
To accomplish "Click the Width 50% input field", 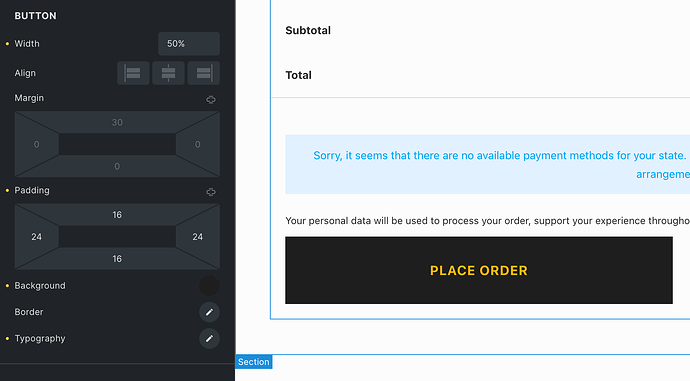I will tap(189, 44).
